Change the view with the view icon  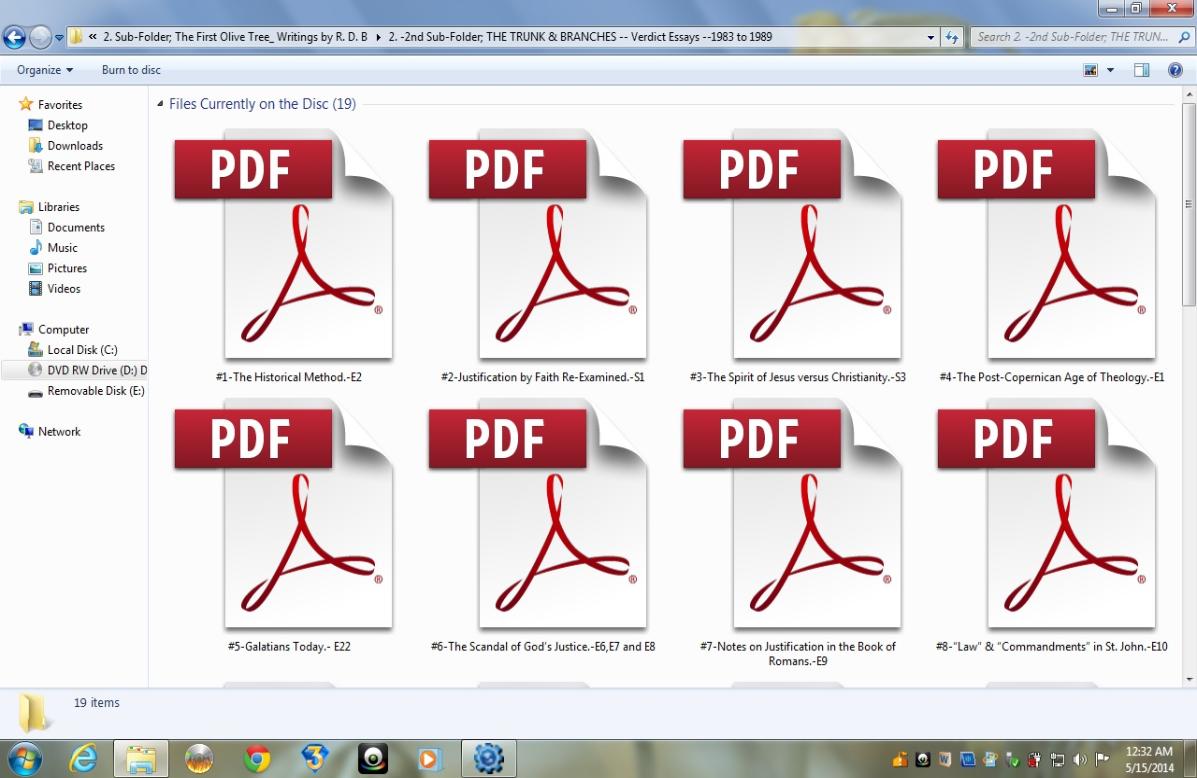click(x=1090, y=70)
